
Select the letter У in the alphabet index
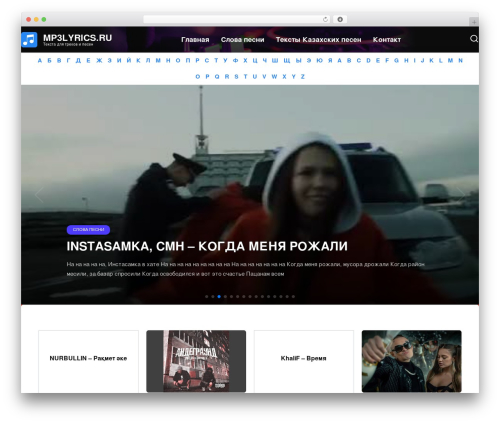pos(225,60)
